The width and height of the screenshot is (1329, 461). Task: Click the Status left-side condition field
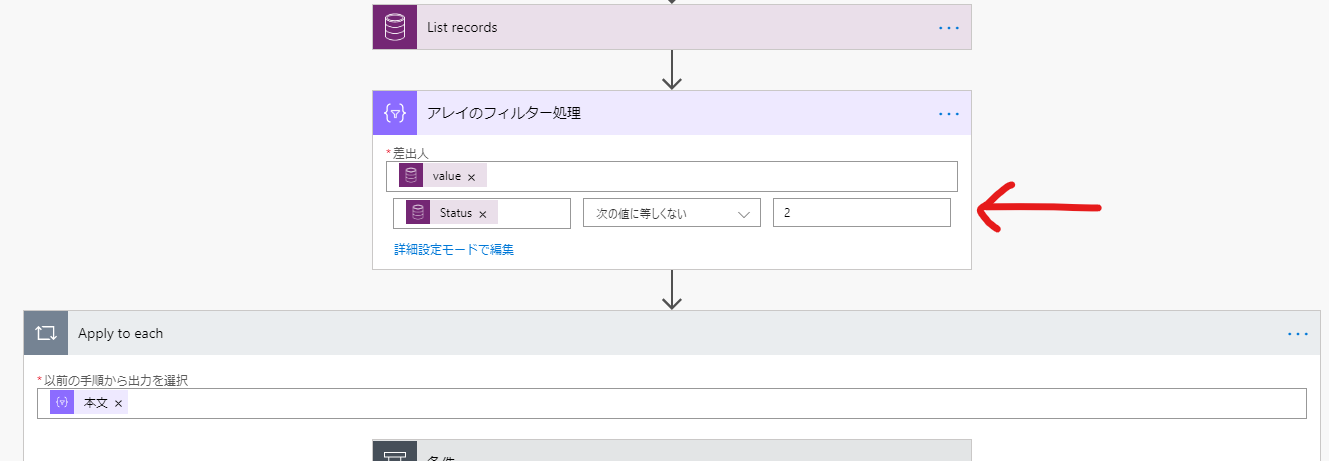click(482, 213)
